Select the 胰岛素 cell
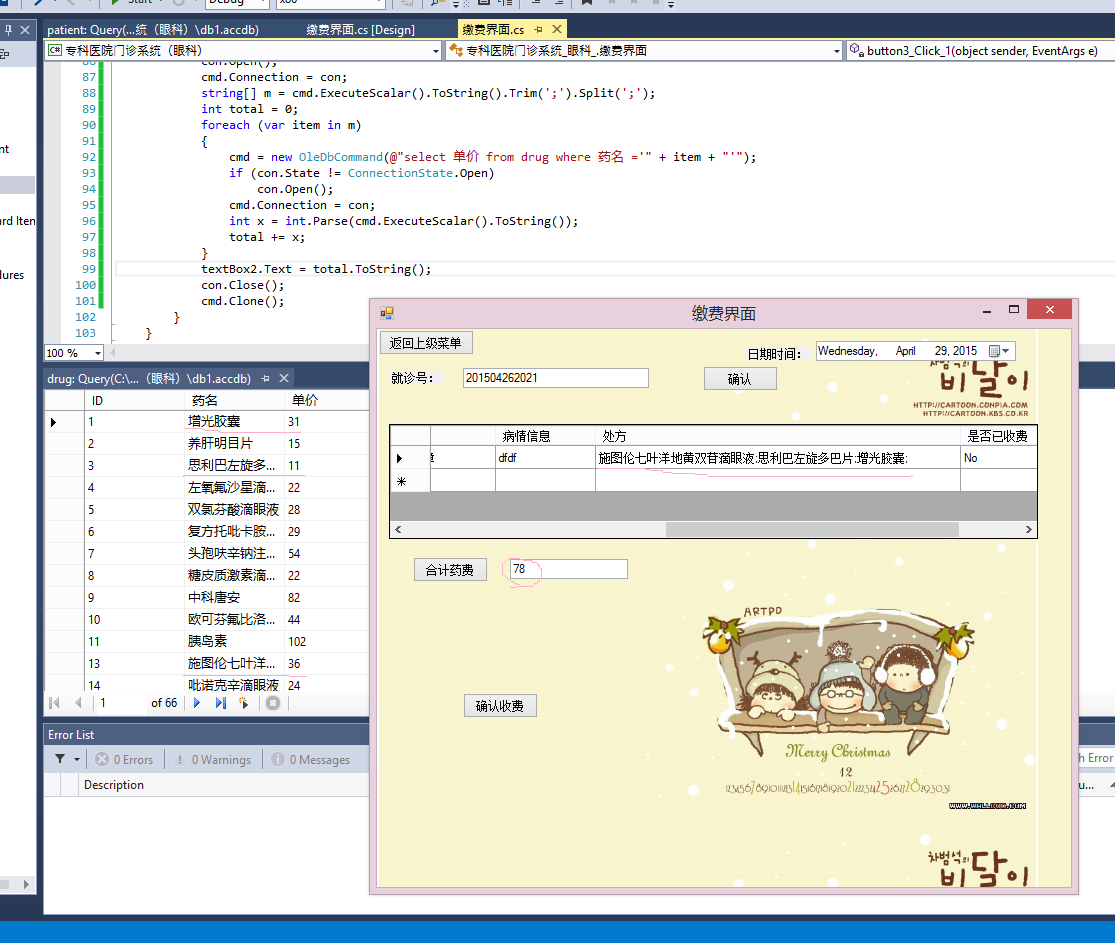Screen dimensions: 1115x943 pos(233,641)
